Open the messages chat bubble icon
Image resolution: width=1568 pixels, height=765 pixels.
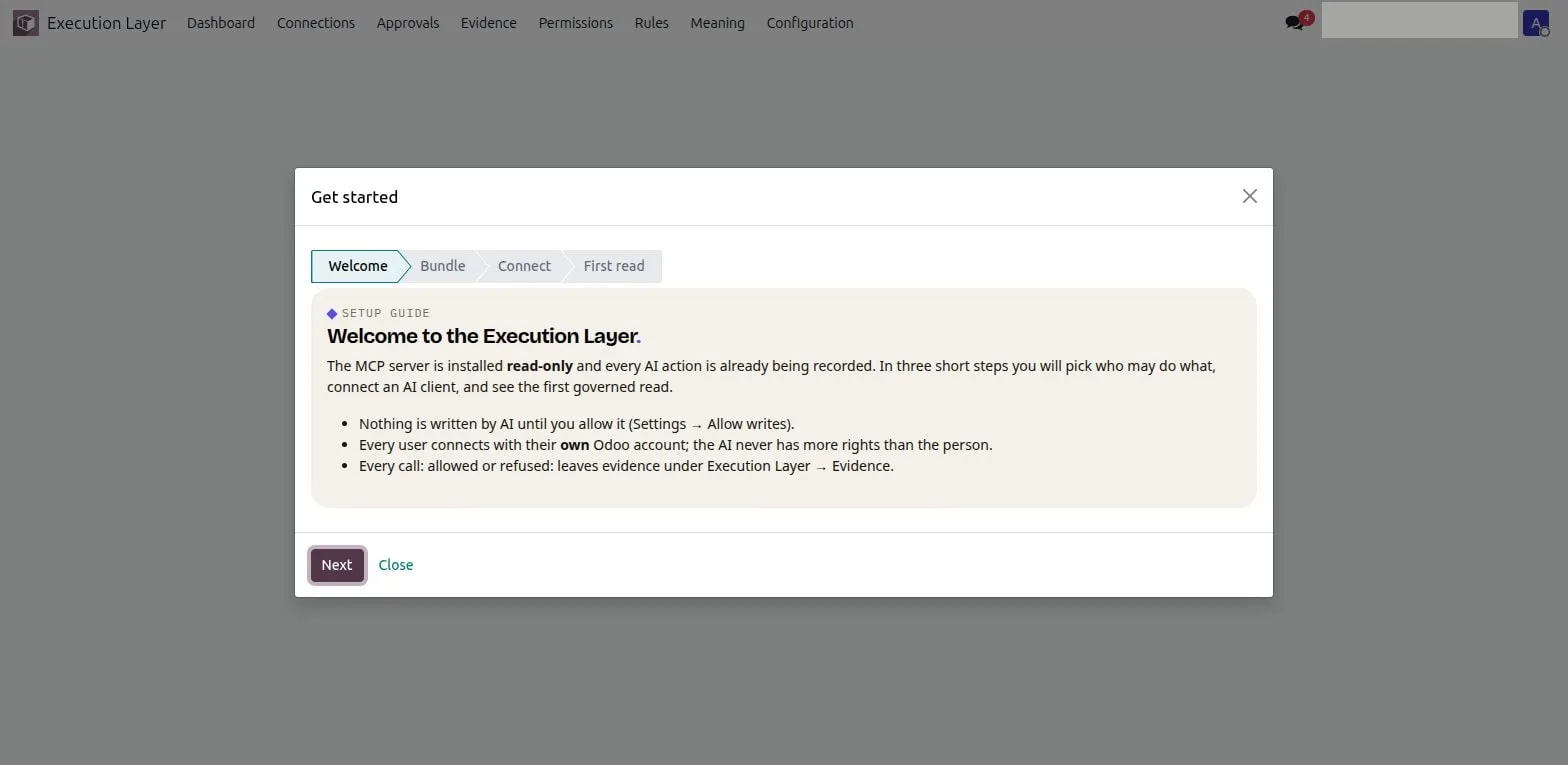(1295, 22)
